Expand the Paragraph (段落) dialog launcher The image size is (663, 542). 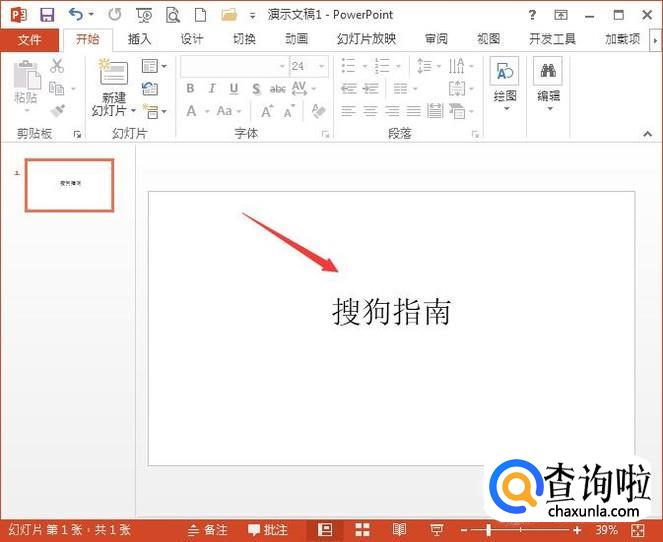tap(475, 134)
